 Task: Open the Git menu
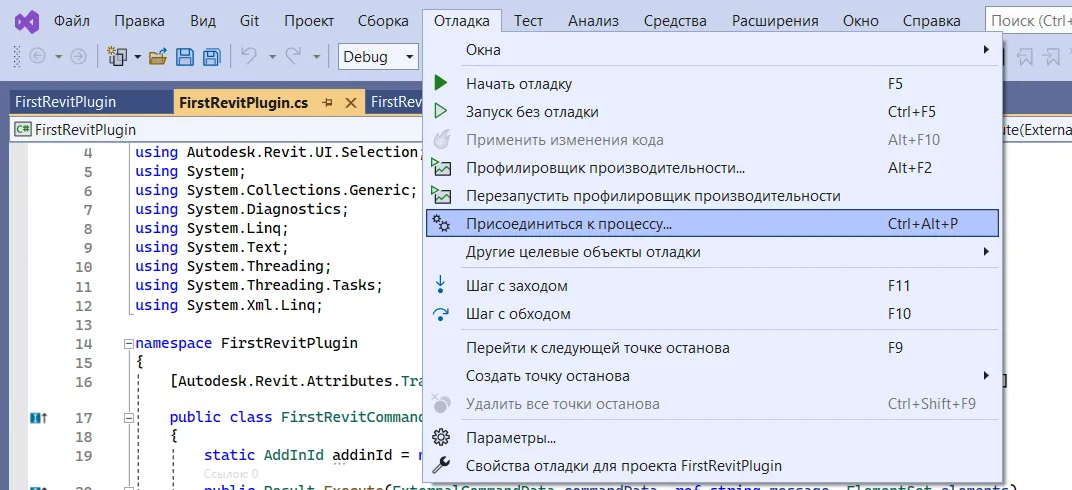250,21
